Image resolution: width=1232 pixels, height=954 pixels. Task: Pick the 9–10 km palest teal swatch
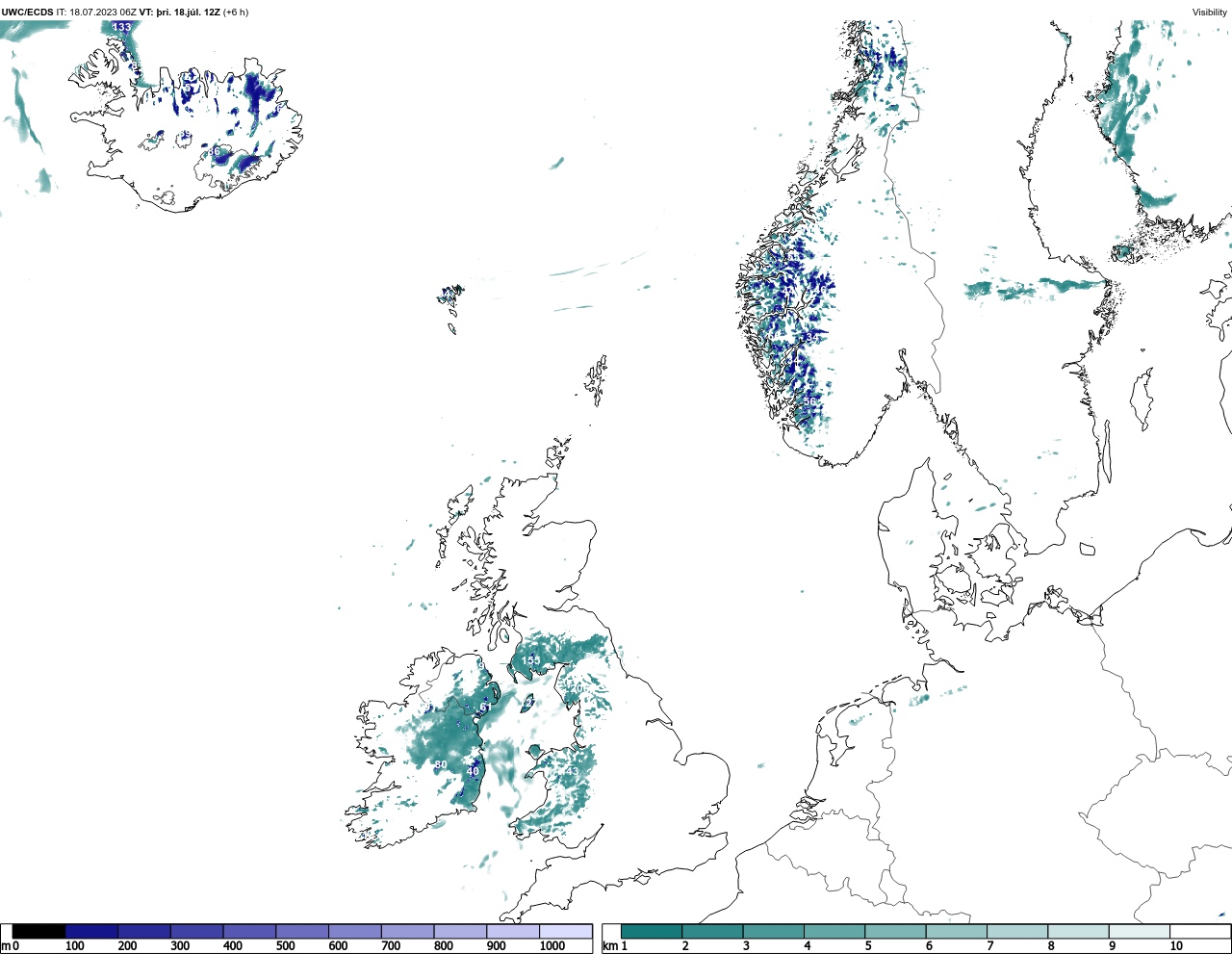click(x=1139, y=931)
